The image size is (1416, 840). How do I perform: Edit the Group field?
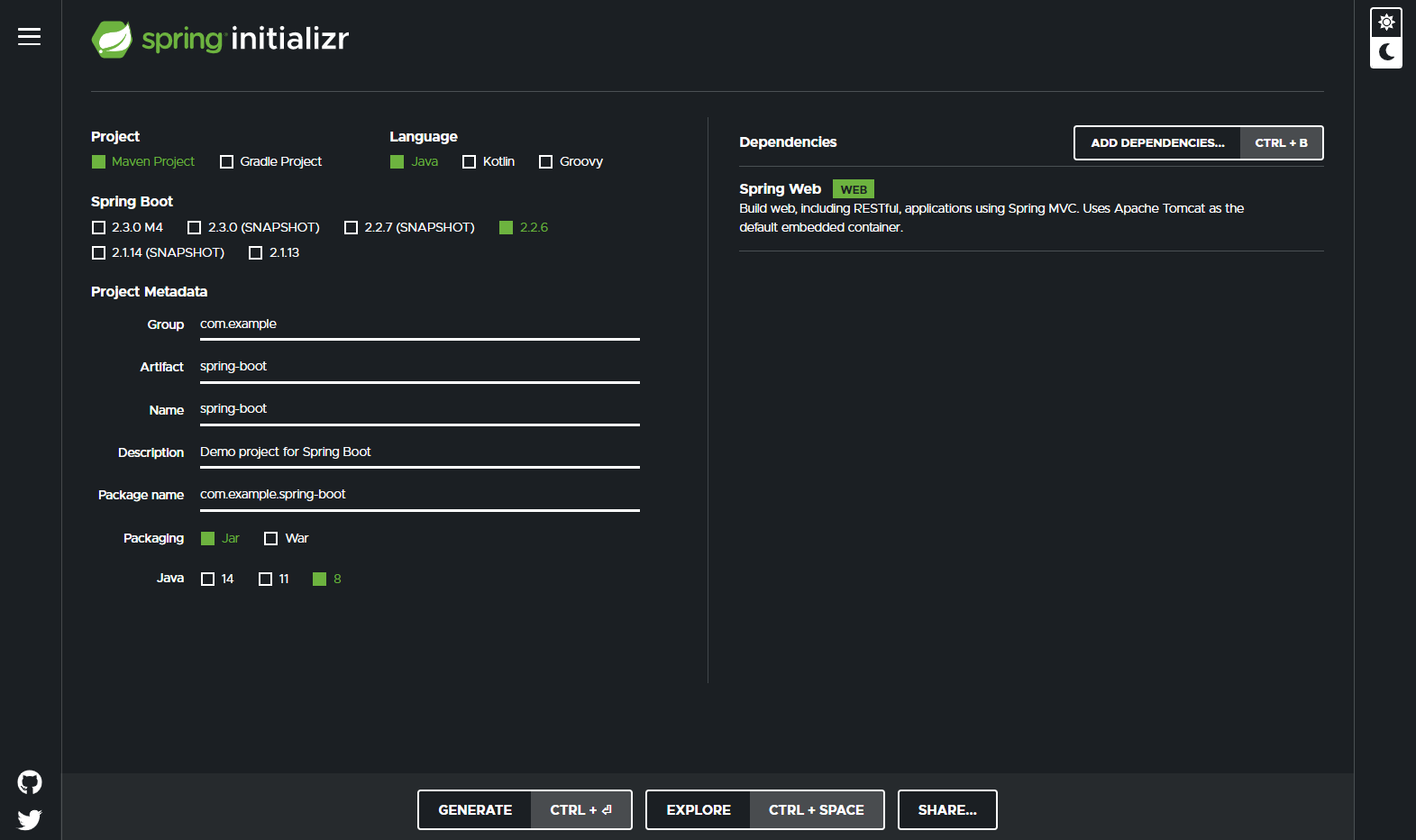pyautogui.click(x=420, y=324)
